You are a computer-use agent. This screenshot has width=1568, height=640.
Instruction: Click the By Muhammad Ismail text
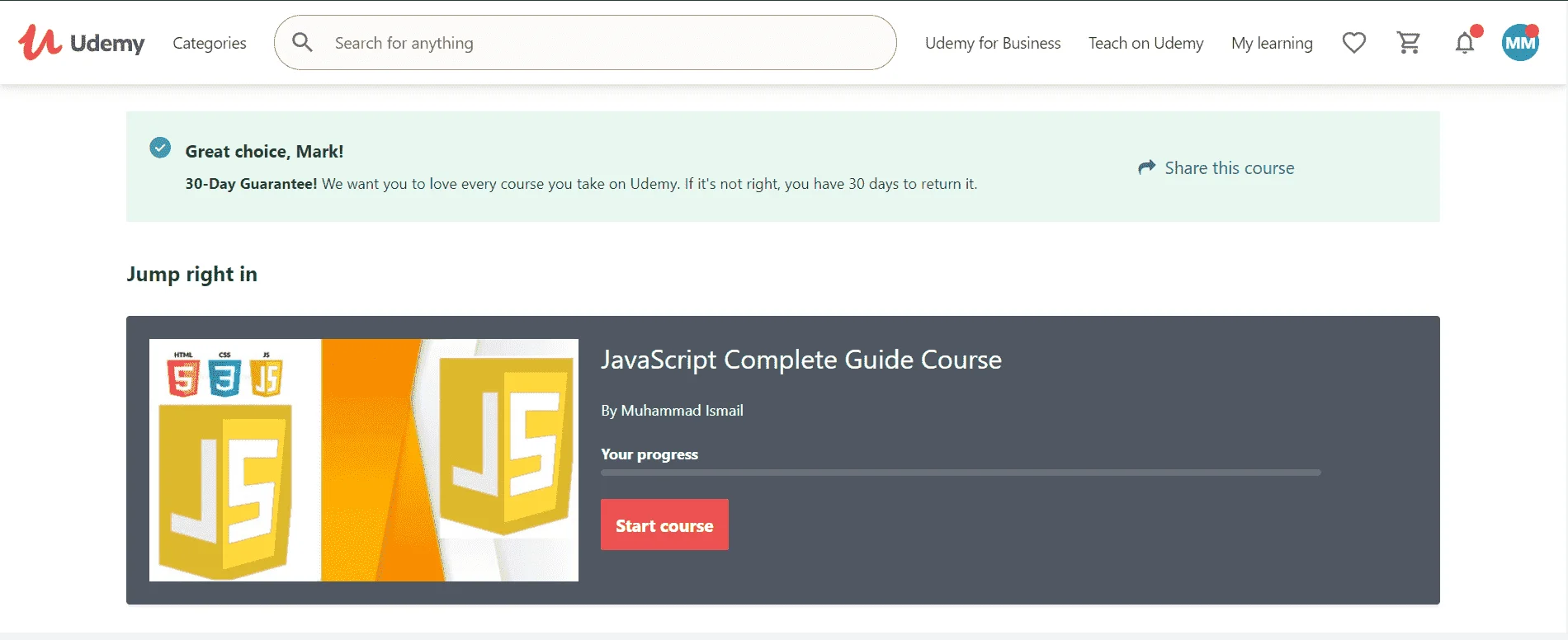[x=672, y=411]
